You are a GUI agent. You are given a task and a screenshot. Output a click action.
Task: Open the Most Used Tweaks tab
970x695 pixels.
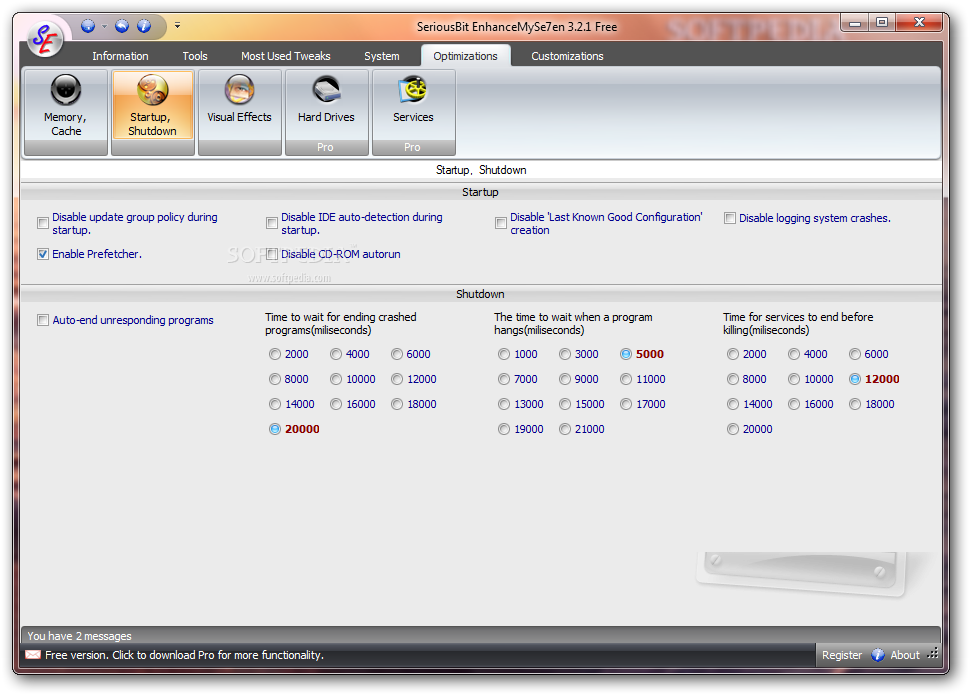coord(286,56)
